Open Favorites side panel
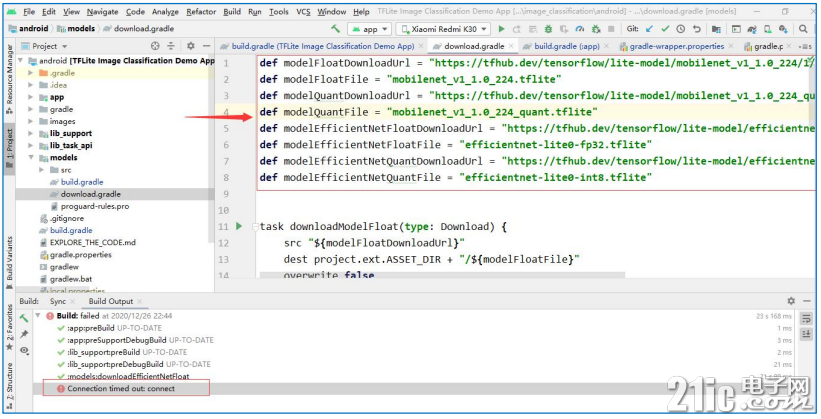 pos(9,329)
